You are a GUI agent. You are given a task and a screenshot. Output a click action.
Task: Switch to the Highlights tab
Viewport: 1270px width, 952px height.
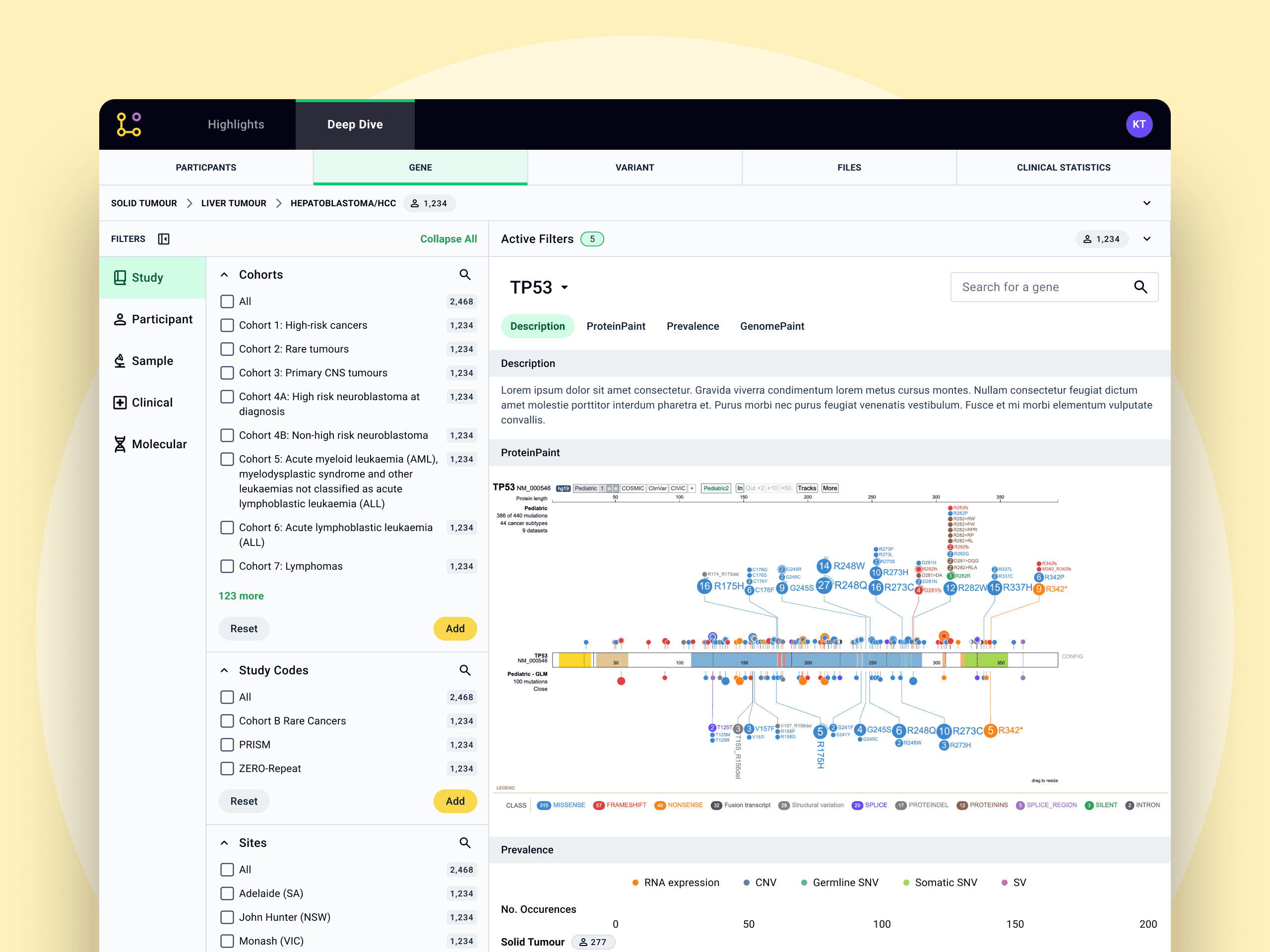tap(236, 124)
